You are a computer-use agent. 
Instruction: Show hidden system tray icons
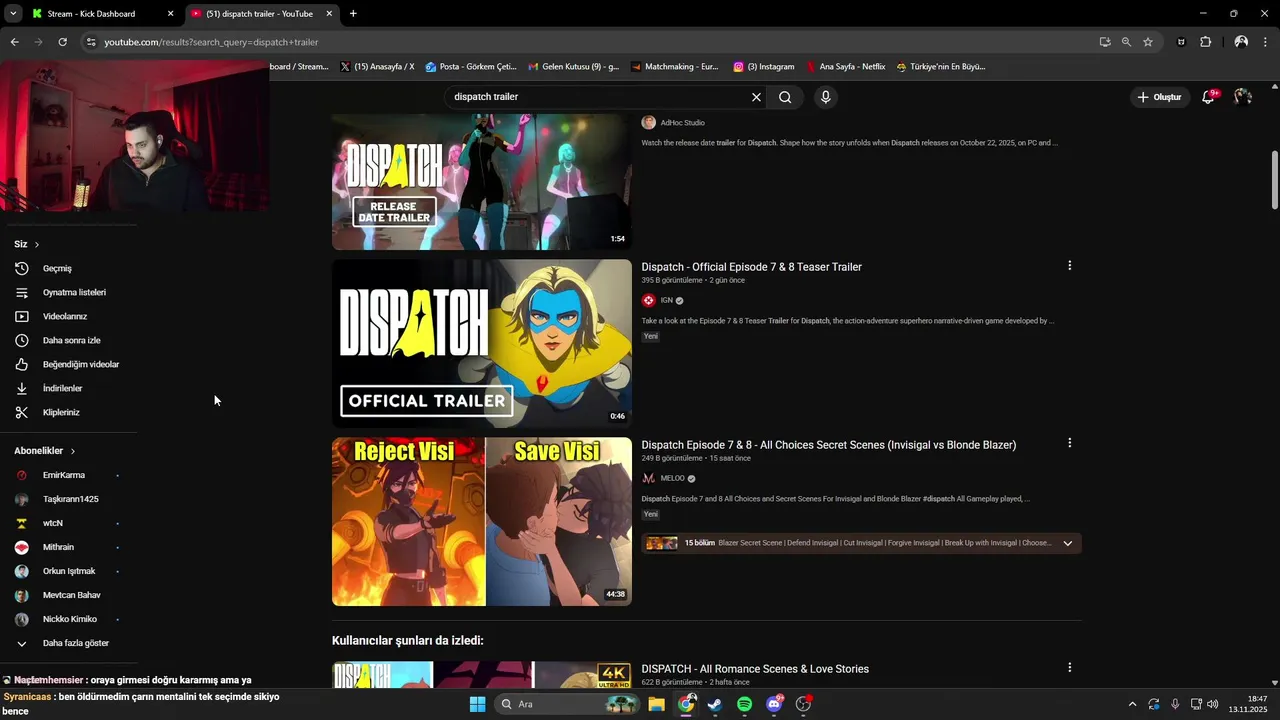pos(1132,704)
